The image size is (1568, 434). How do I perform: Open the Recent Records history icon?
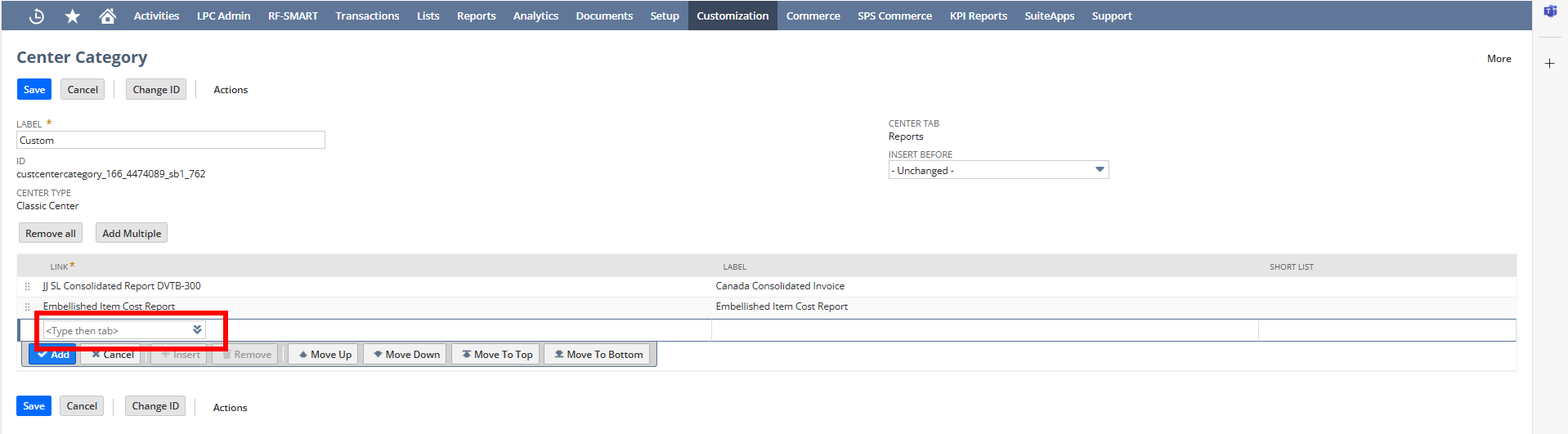click(x=37, y=16)
